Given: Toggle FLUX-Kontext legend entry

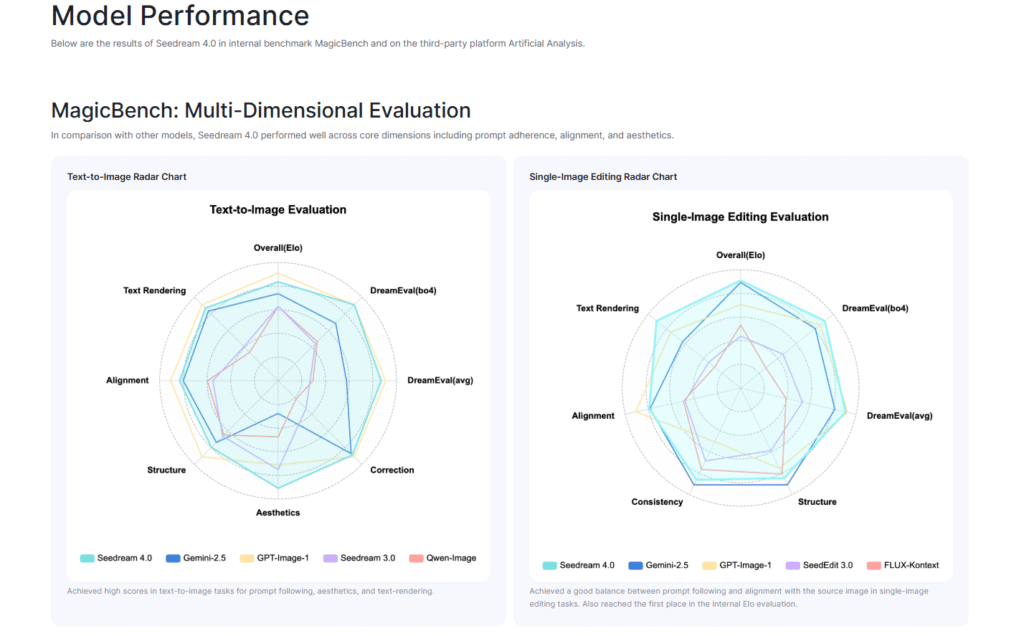Looking at the screenshot, I should (x=903, y=565).
